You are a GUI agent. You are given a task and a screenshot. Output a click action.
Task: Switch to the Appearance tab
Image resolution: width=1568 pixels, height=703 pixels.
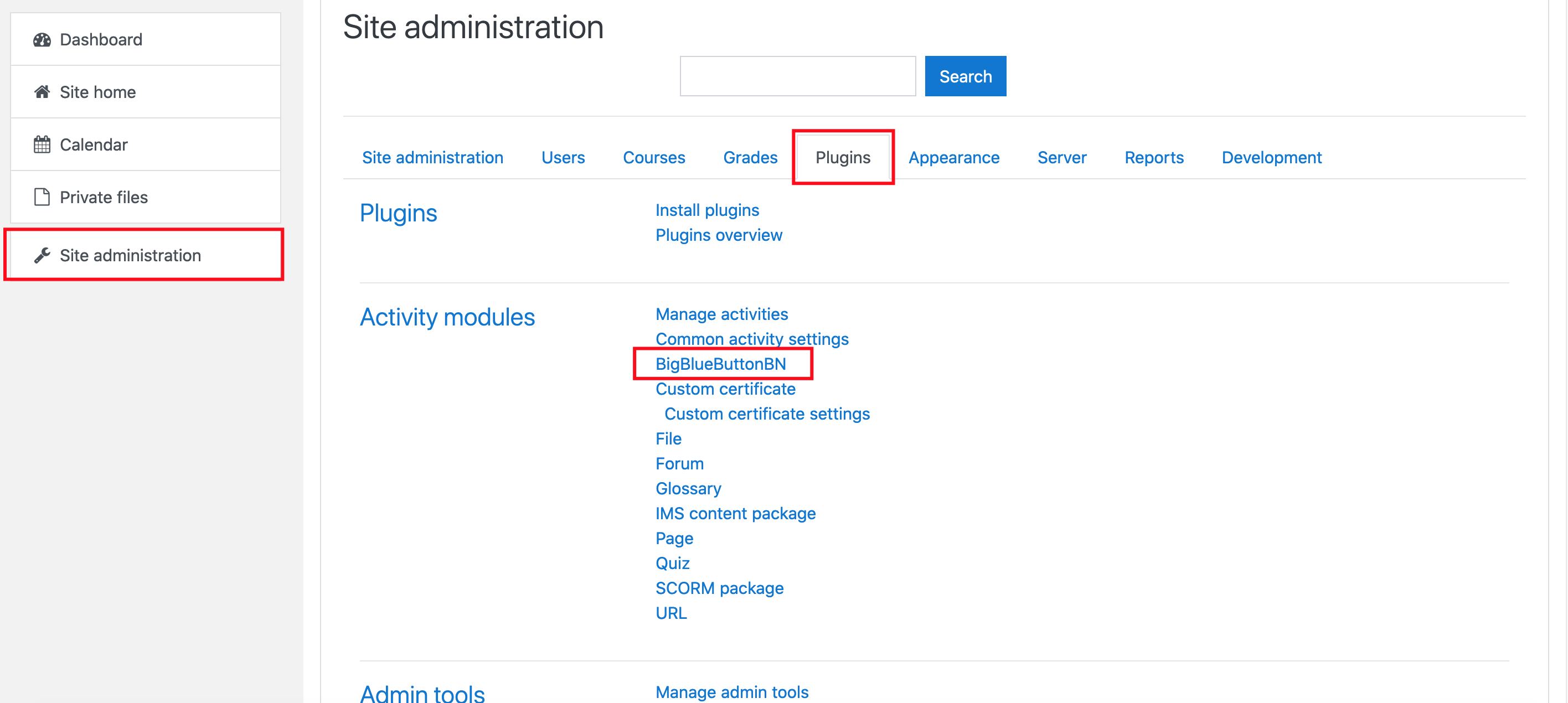coord(954,158)
